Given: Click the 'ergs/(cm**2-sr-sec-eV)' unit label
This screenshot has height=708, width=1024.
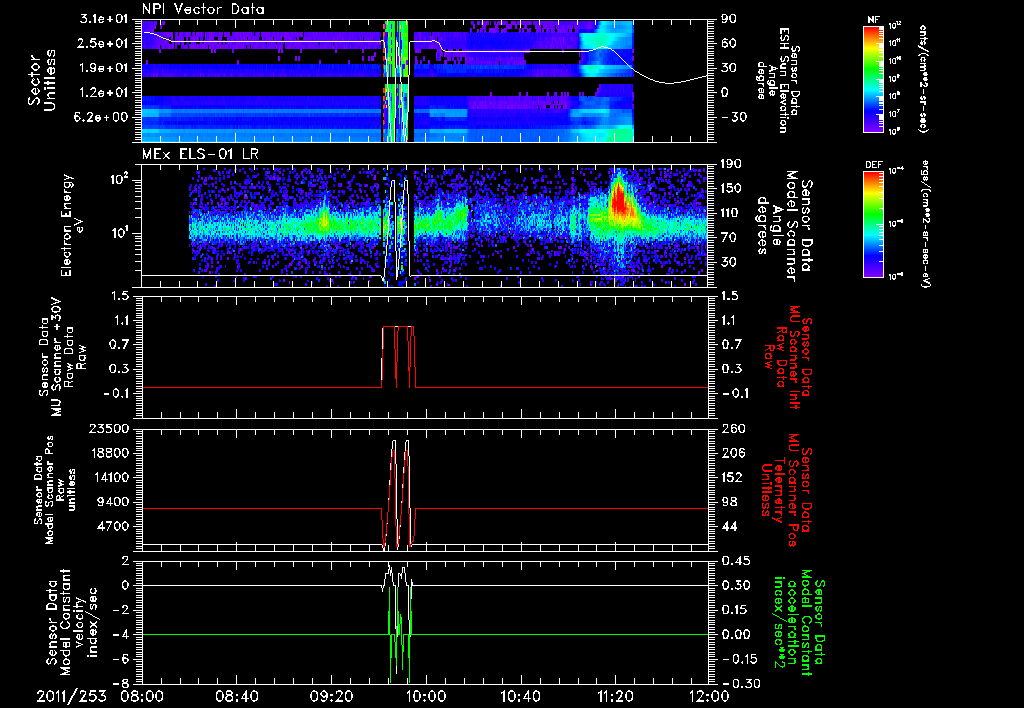Looking at the screenshot, I should tap(924, 224).
